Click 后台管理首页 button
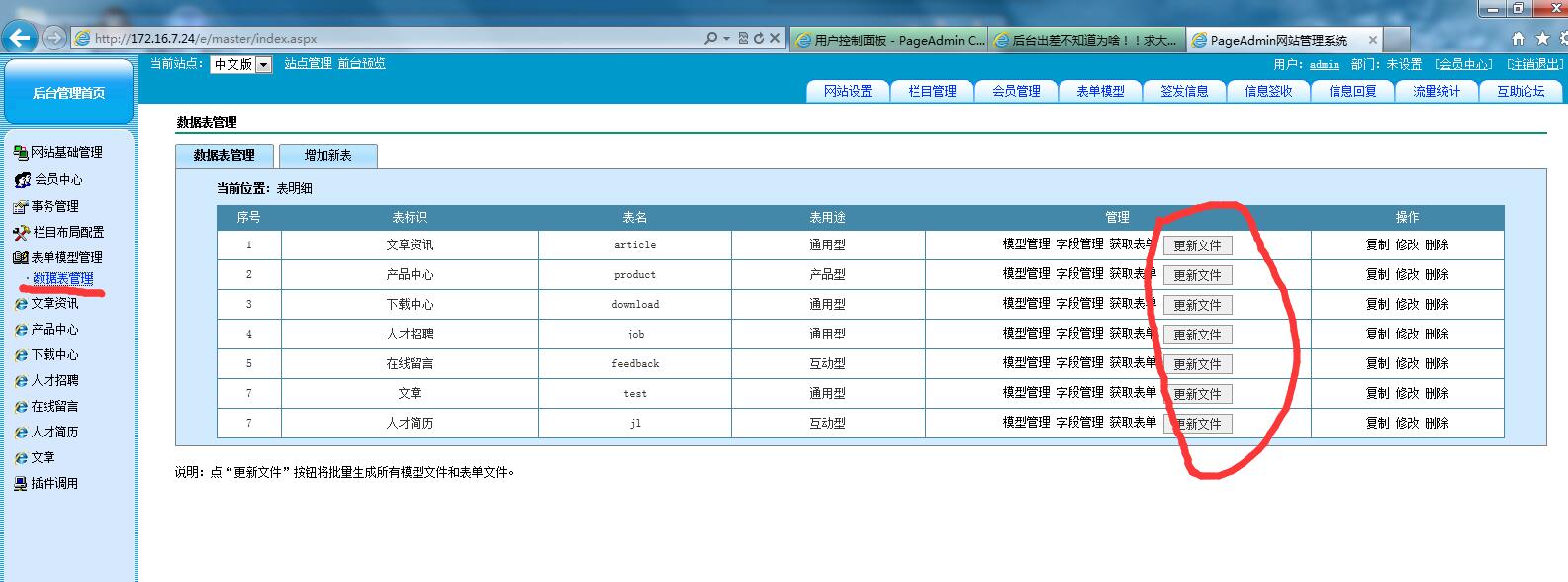 68,92
